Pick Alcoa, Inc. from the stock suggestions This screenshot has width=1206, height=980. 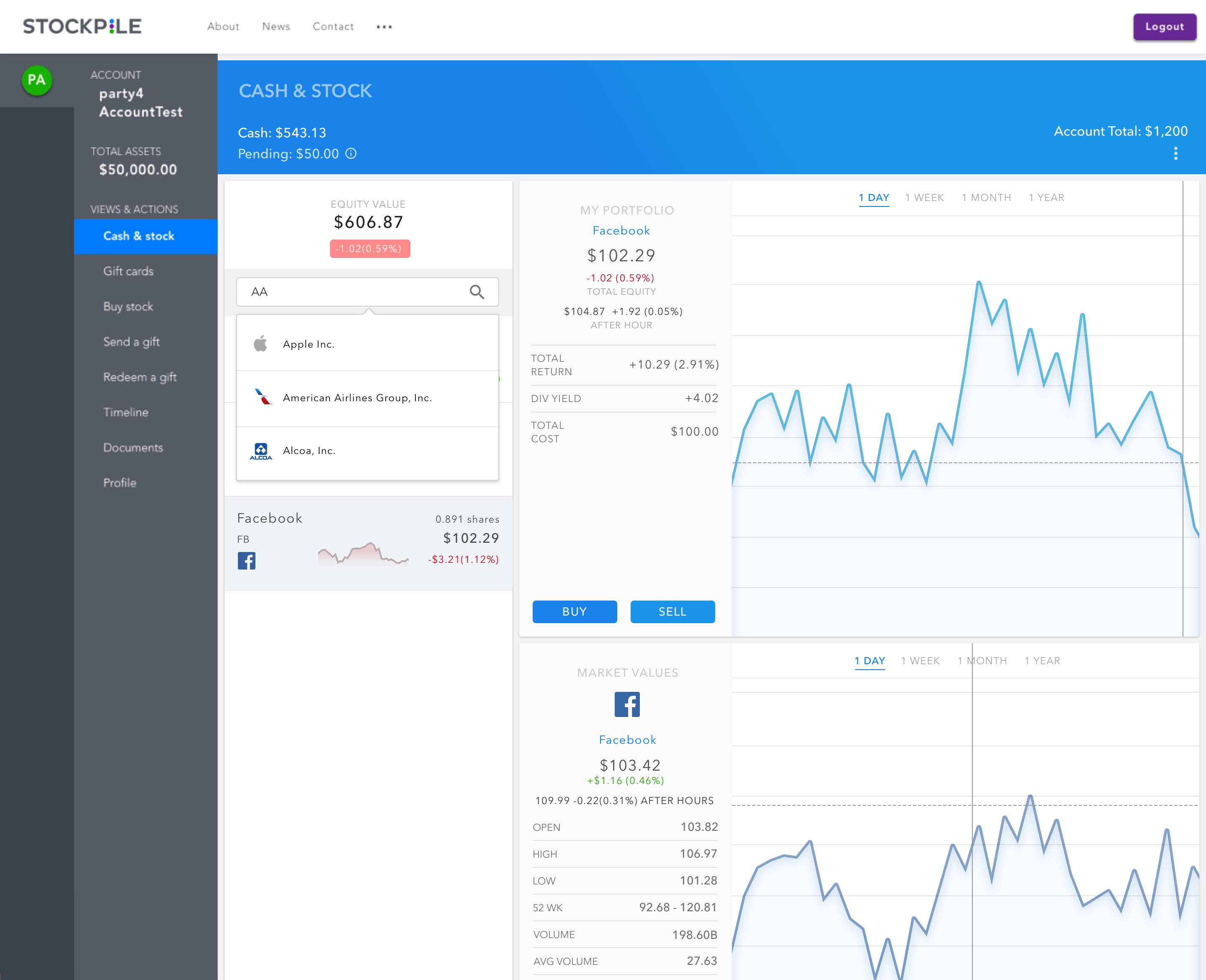click(x=309, y=451)
